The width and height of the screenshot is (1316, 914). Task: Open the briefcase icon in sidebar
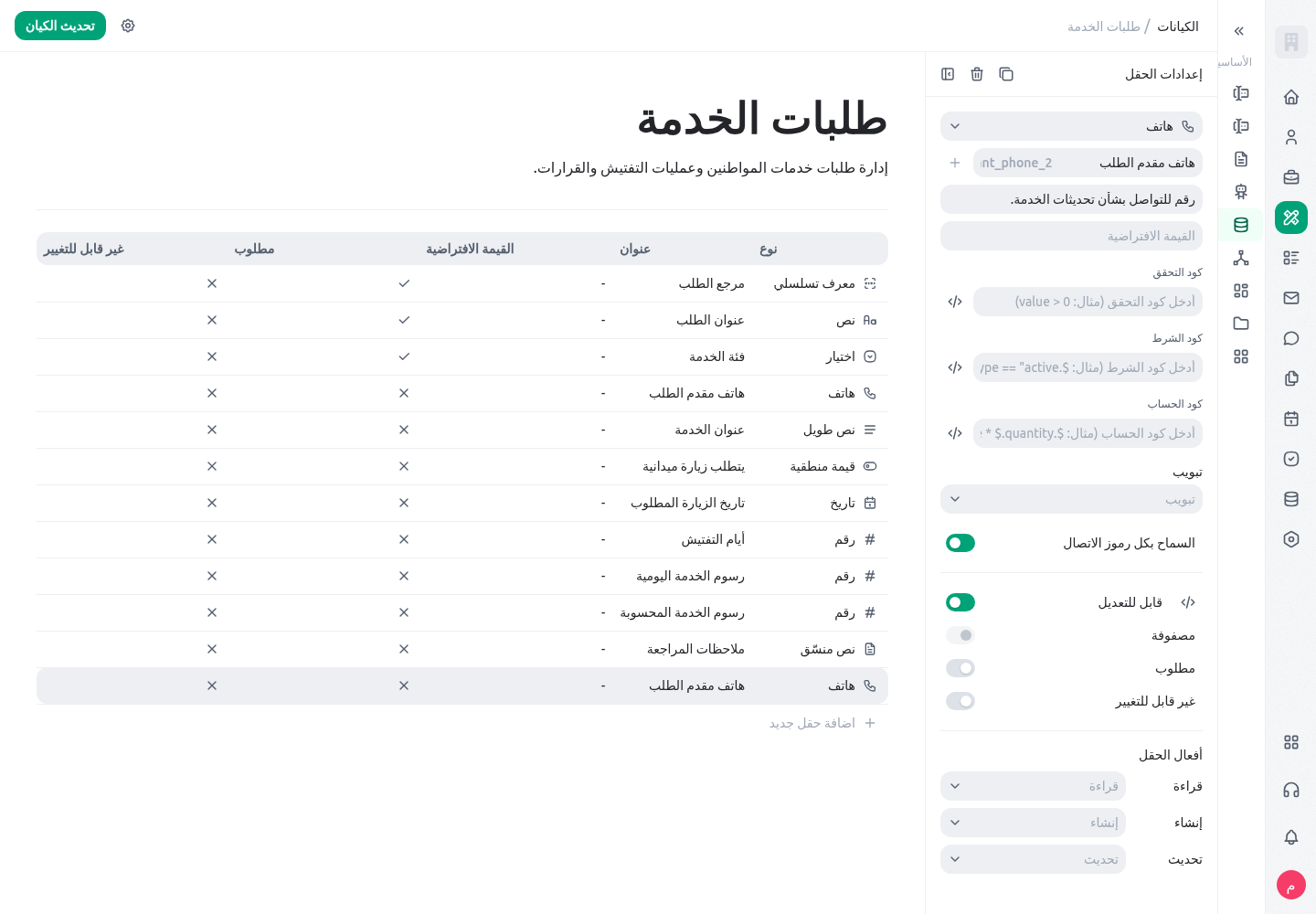click(1291, 177)
